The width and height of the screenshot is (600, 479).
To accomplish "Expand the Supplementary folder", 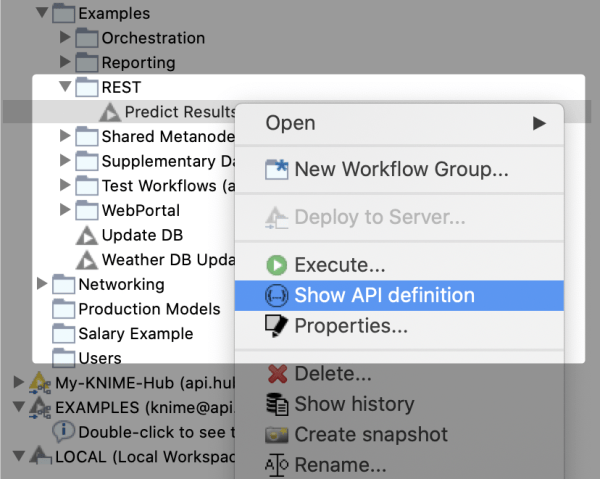I will (x=65, y=160).
